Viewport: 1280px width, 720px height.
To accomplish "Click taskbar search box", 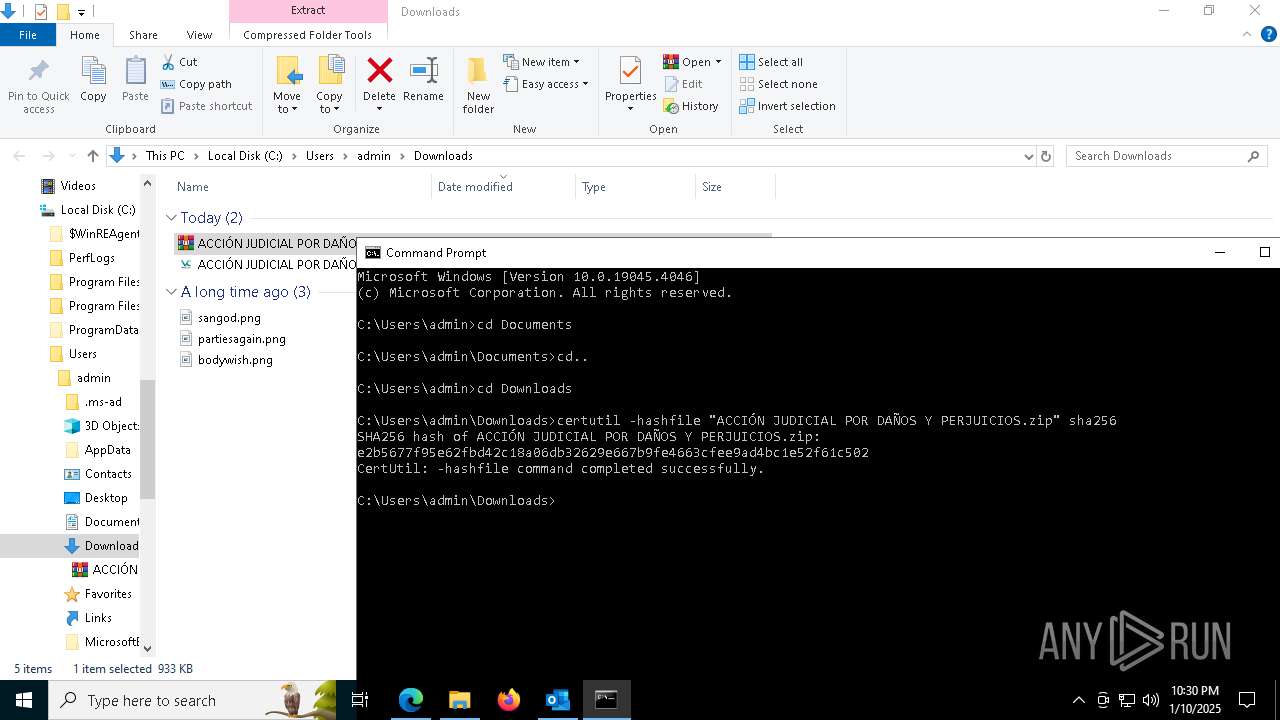I will click(x=192, y=700).
